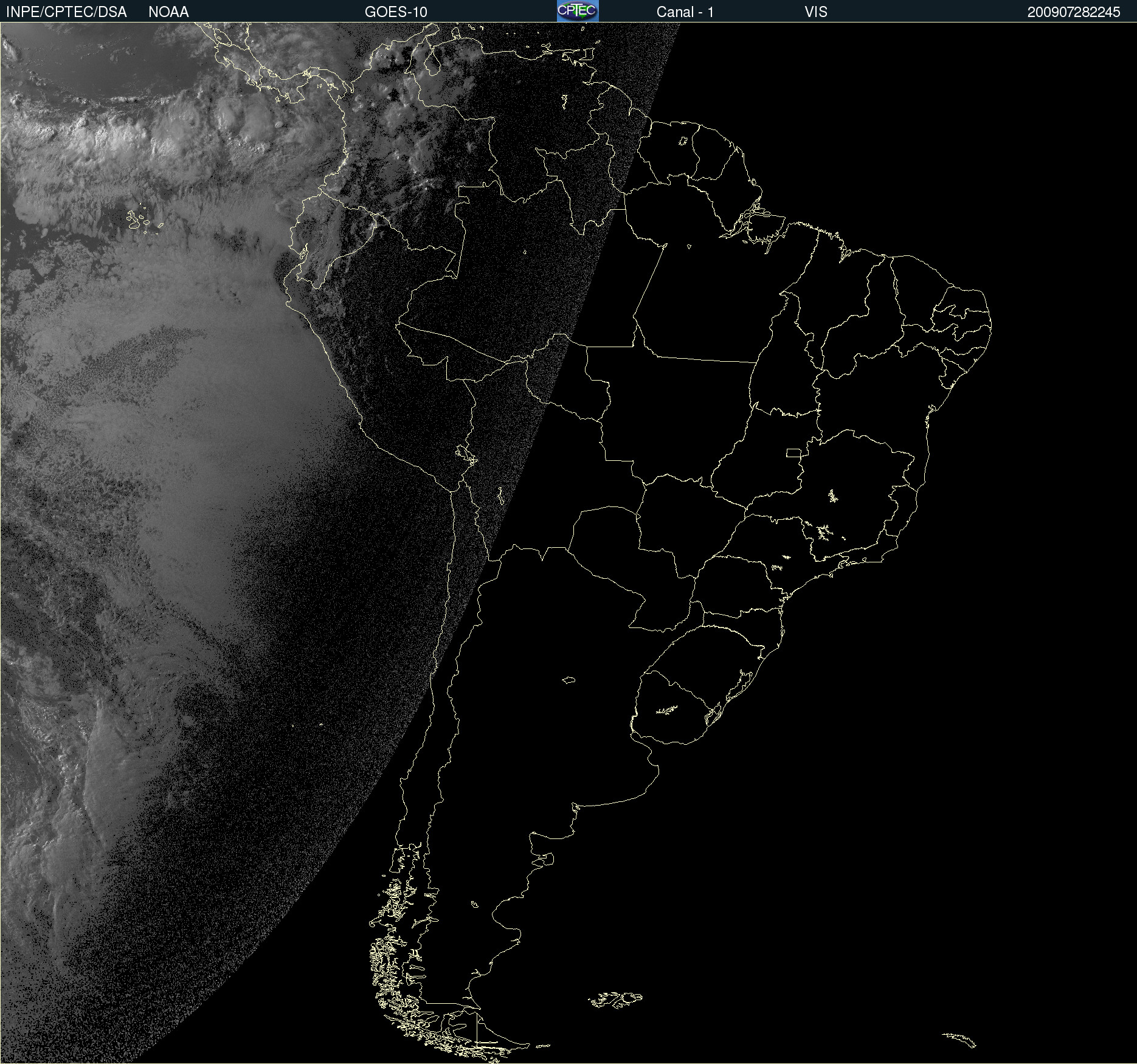Click the INPE/CPTEC/DSA header text
The height and width of the screenshot is (1064, 1137).
coord(66,12)
